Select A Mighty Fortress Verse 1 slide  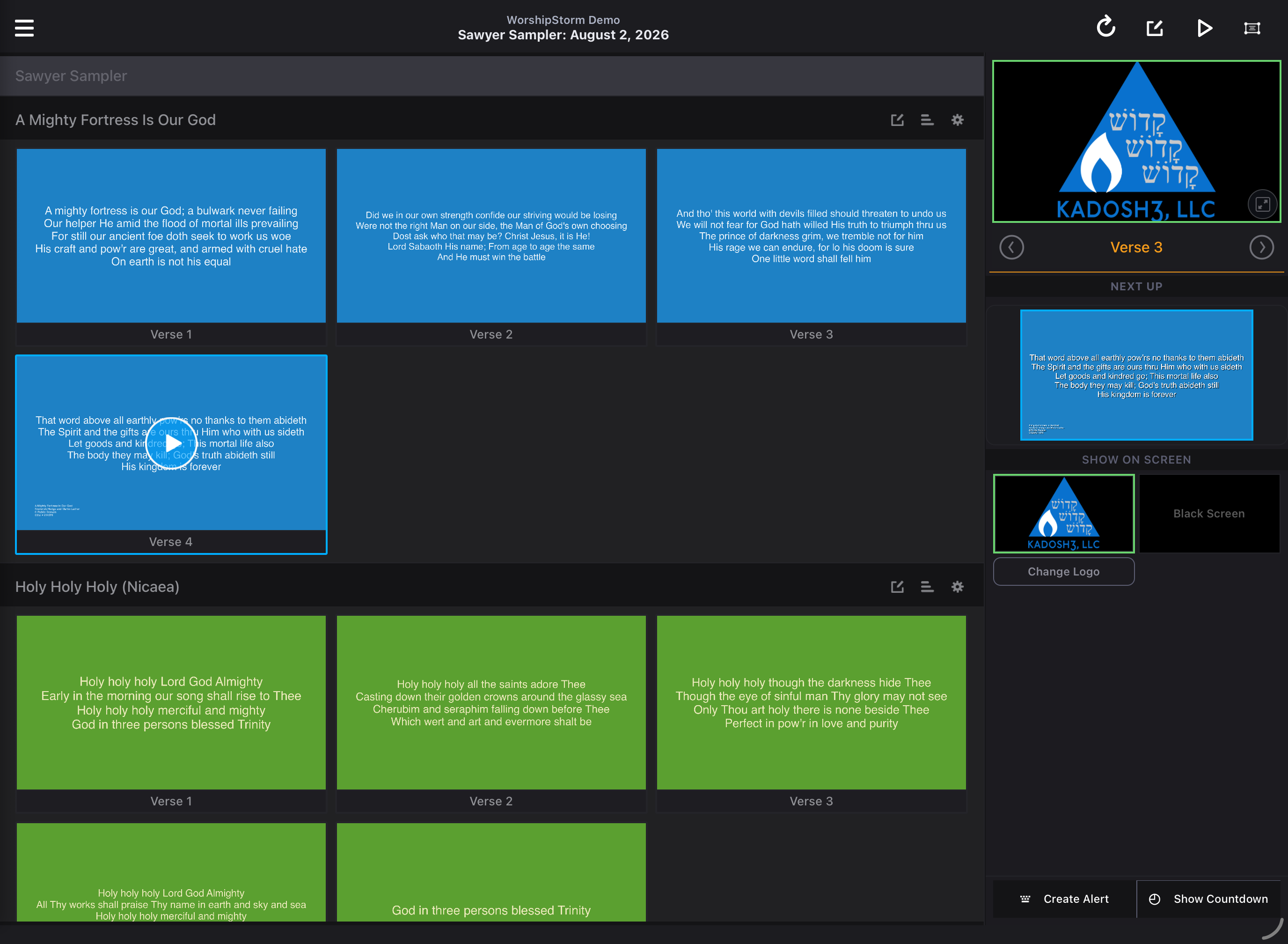pyautogui.click(x=171, y=247)
